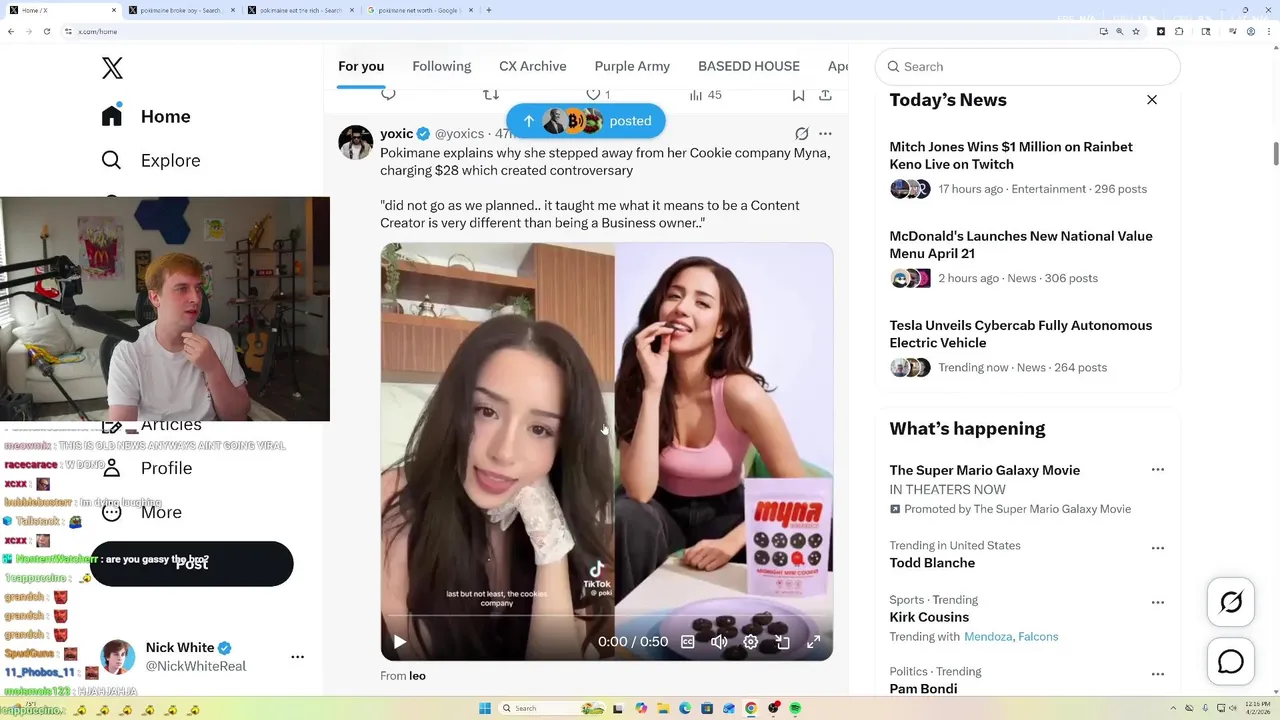Open the Windows Start menu
Viewport: 1280px width, 720px height.
click(x=485, y=708)
